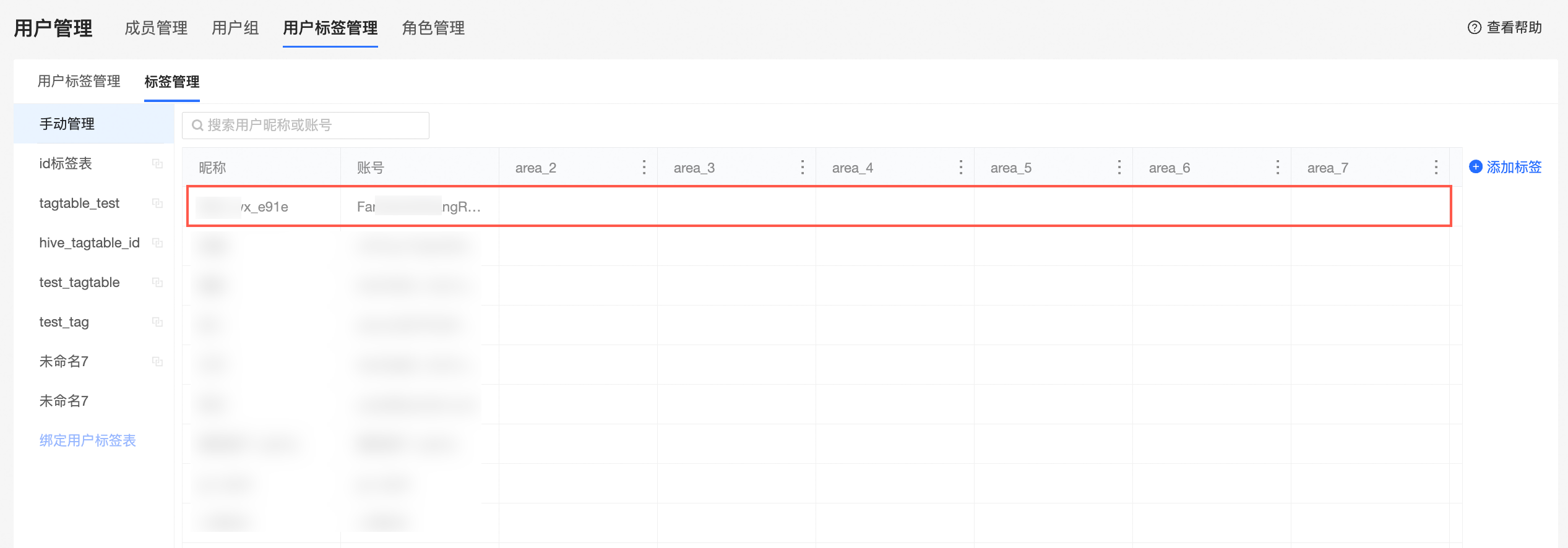The width and height of the screenshot is (1568, 548).
Task: Open the area_7 column more options
Action: point(1436,168)
